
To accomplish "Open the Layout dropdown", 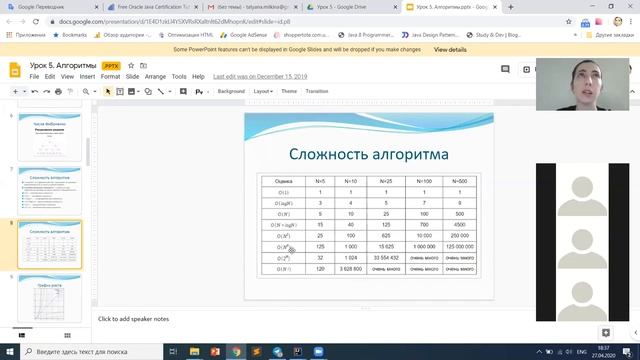I will [x=263, y=91].
